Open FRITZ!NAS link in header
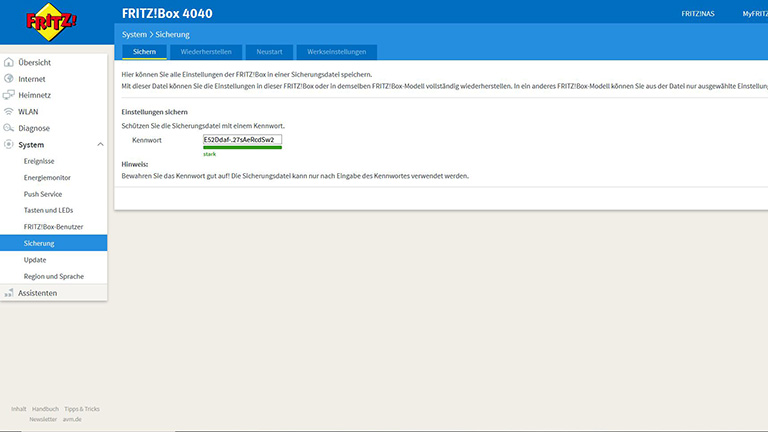The height and width of the screenshot is (432, 768). click(x=698, y=13)
